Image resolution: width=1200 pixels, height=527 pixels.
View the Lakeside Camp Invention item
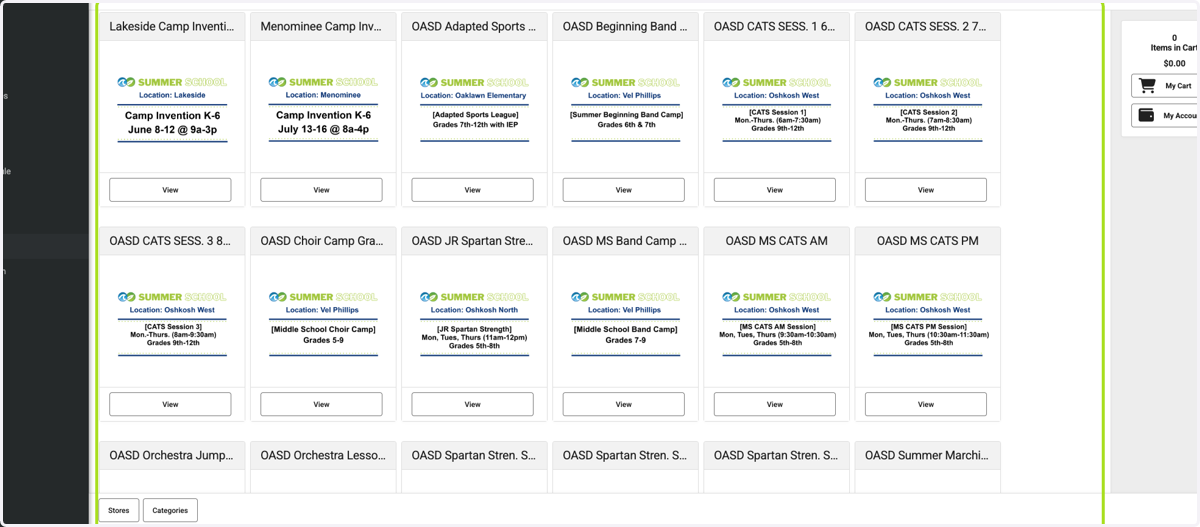(x=170, y=190)
